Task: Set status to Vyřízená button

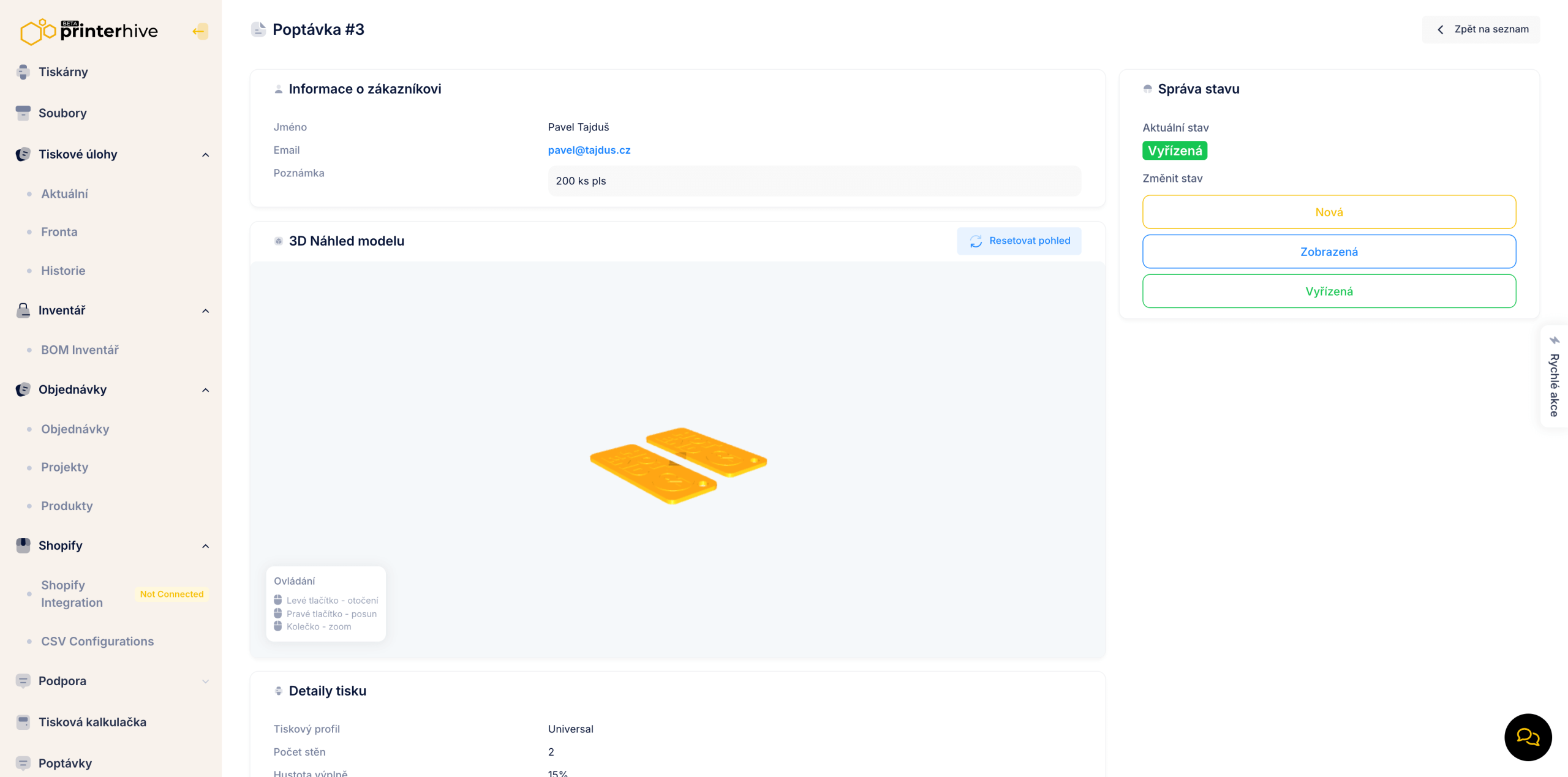Action: click(1329, 291)
